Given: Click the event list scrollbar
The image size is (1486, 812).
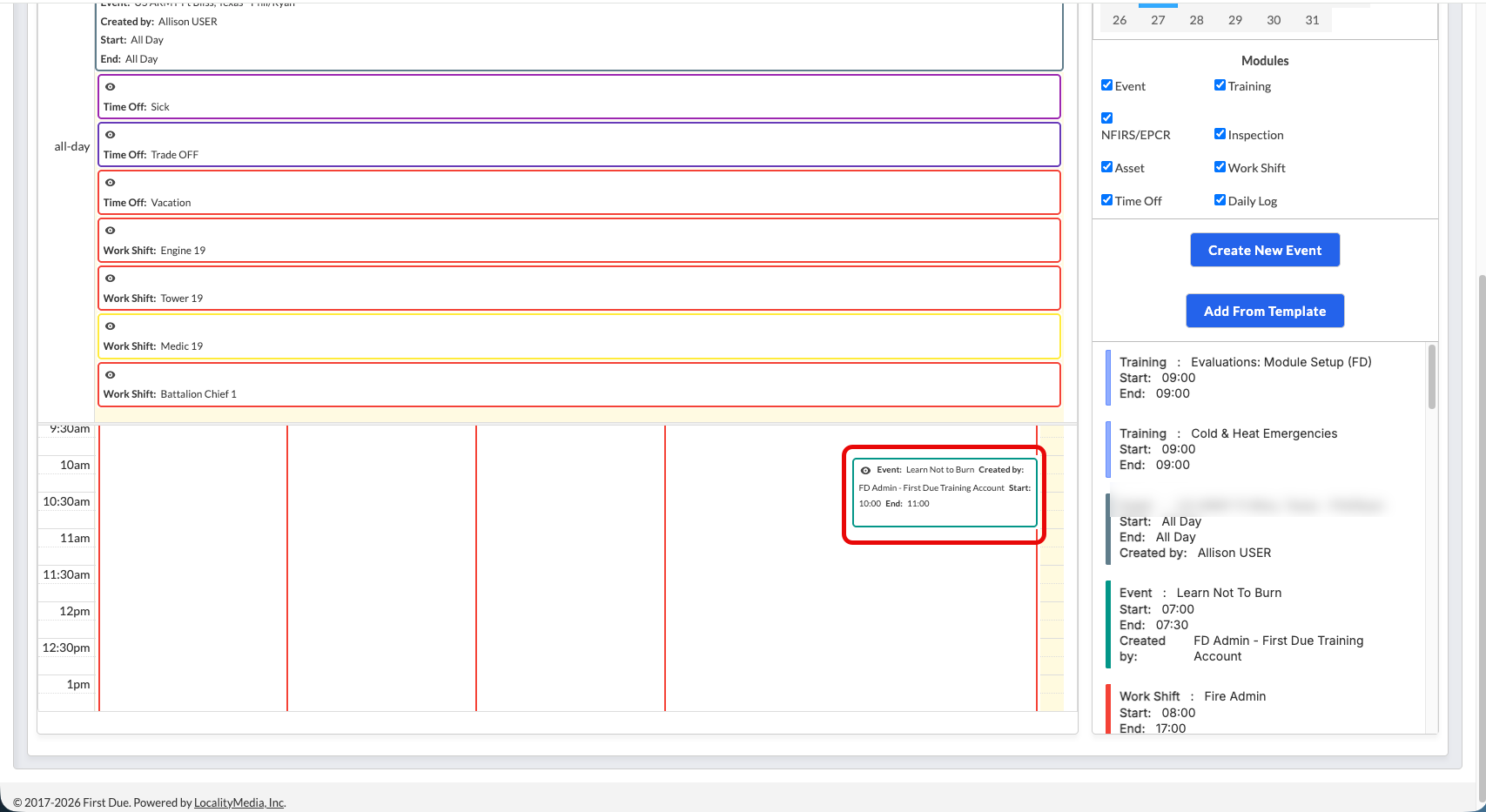Looking at the screenshot, I should click(1432, 376).
